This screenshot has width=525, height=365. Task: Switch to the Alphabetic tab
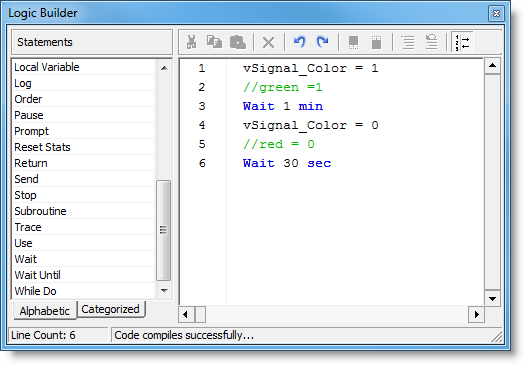coord(45,311)
